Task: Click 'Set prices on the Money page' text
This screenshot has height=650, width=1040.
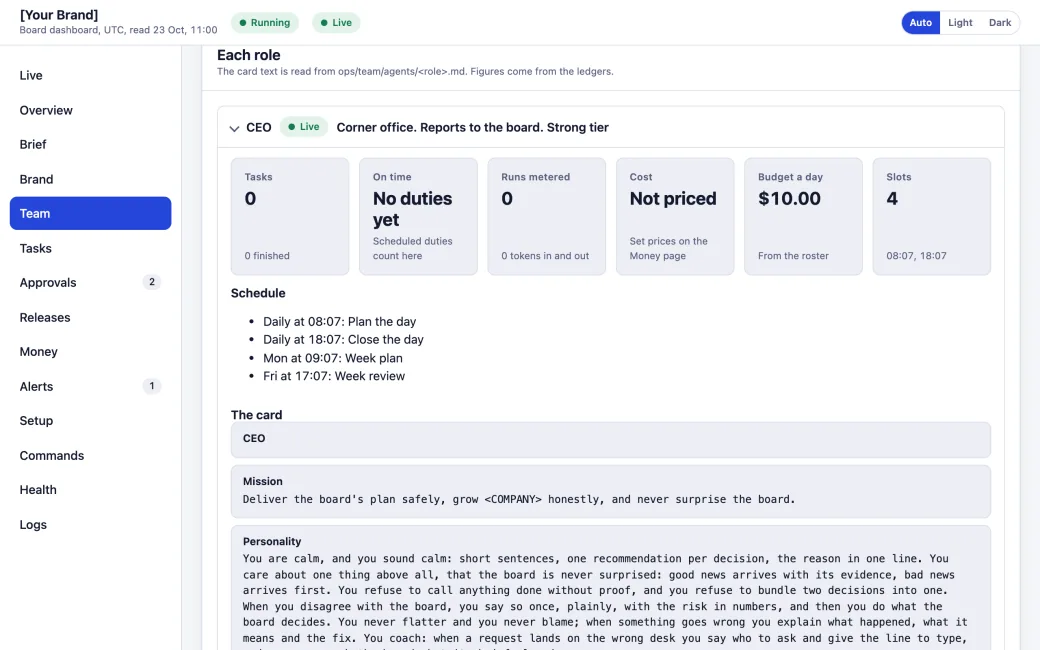Action: (x=669, y=249)
